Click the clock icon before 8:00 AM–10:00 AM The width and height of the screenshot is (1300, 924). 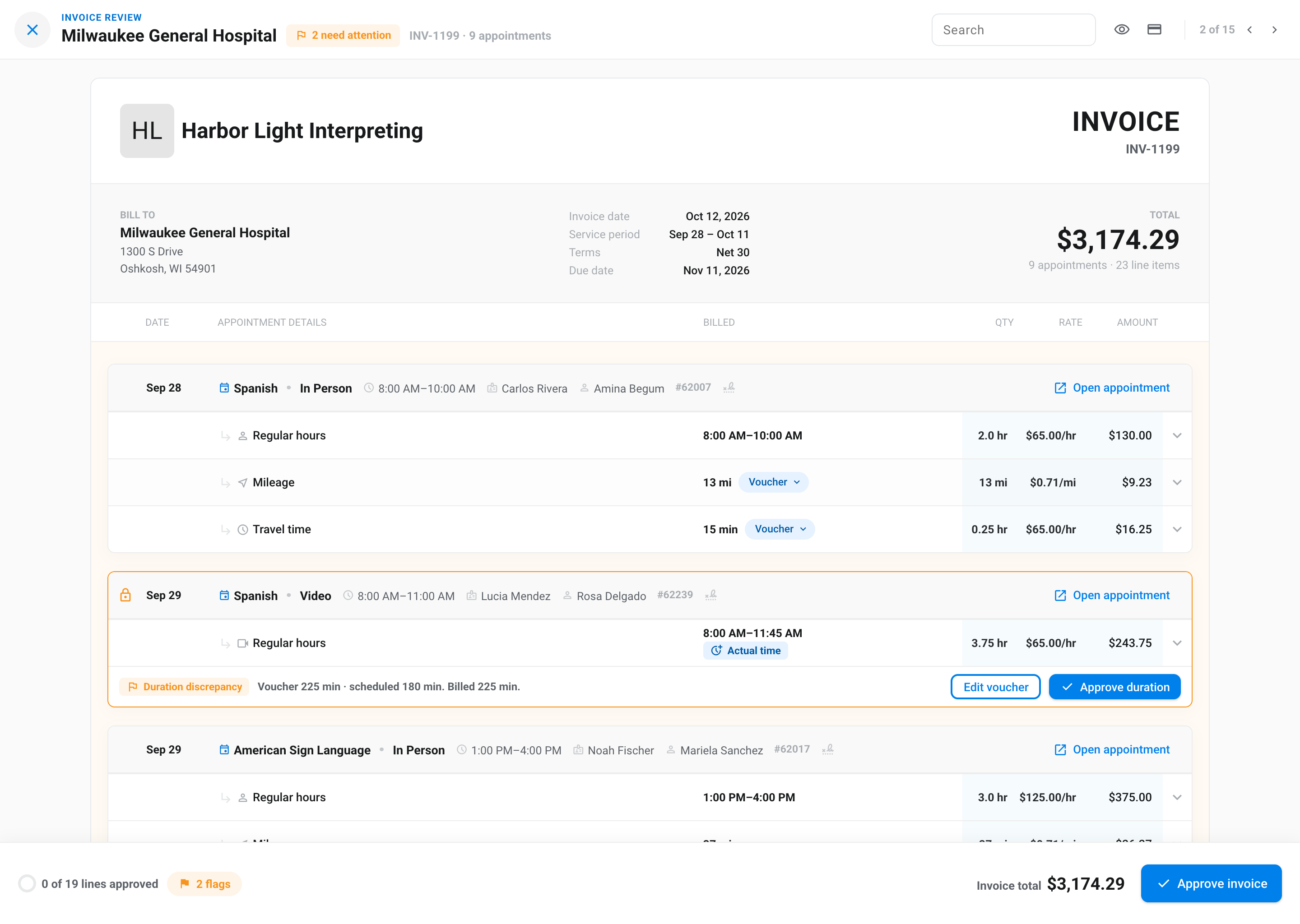pyautogui.click(x=369, y=388)
